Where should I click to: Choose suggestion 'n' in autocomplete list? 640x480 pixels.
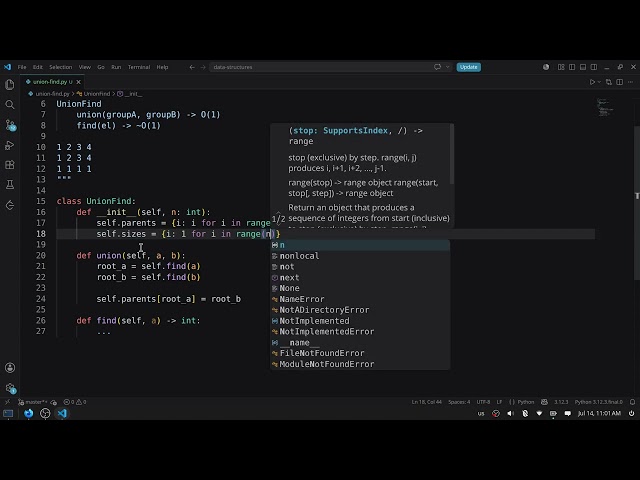point(360,245)
